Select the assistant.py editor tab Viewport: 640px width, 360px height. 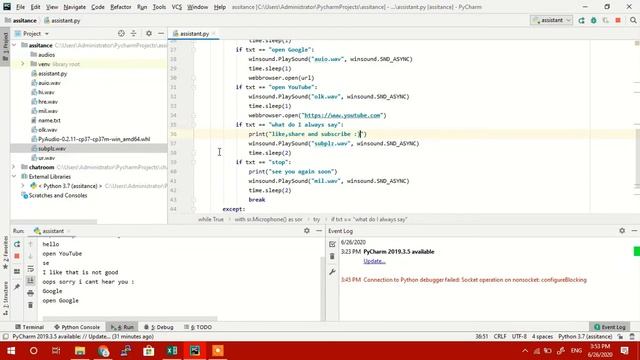pyautogui.click(x=194, y=33)
